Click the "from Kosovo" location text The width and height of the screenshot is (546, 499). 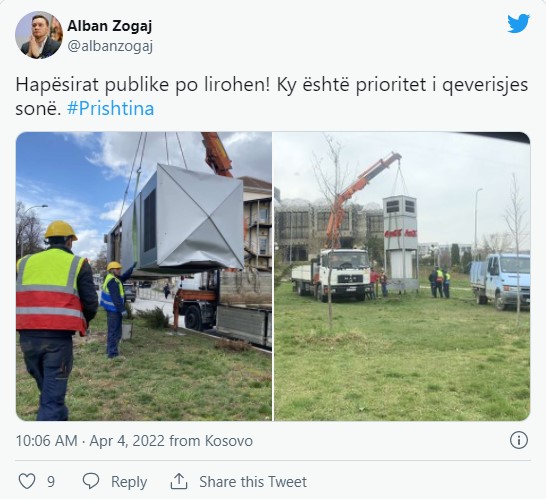211,441
